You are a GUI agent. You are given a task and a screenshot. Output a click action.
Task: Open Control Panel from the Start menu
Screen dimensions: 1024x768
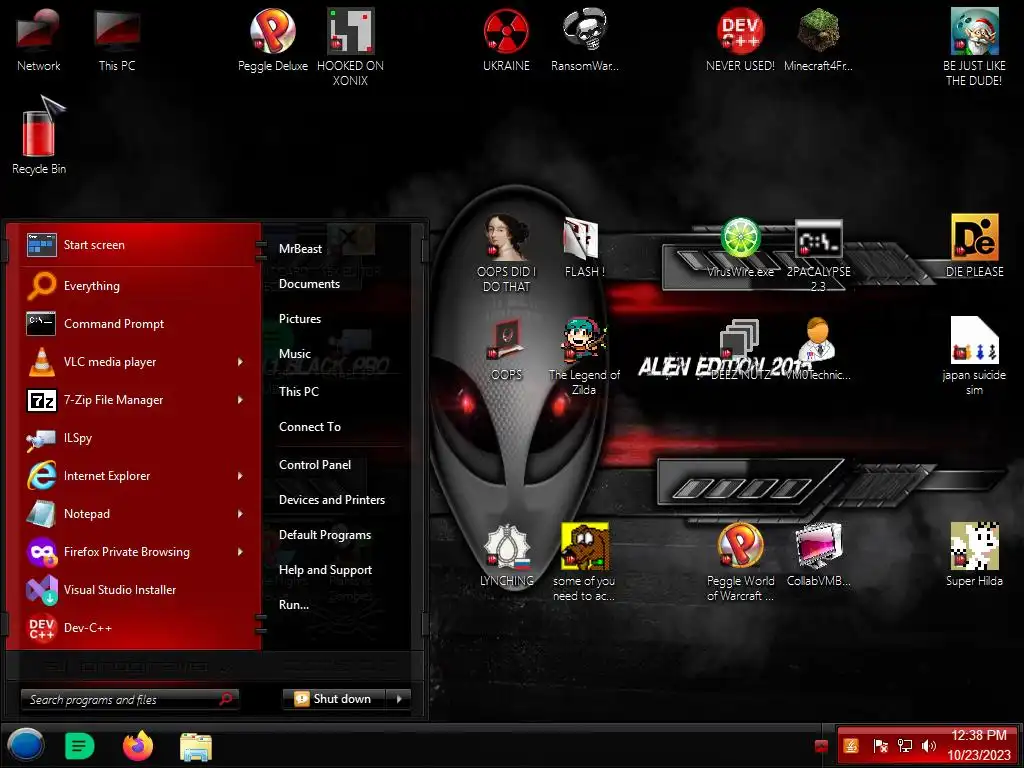(x=315, y=465)
